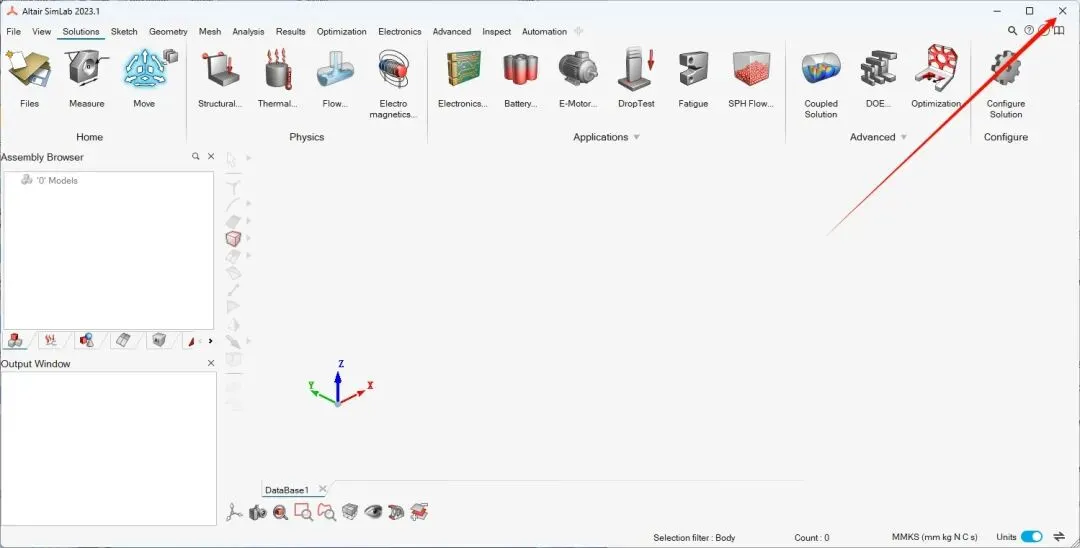Image resolution: width=1080 pixels, height=548 pixels.
Task: Open the documentation book icon
Action: (x=1059, y=31)
